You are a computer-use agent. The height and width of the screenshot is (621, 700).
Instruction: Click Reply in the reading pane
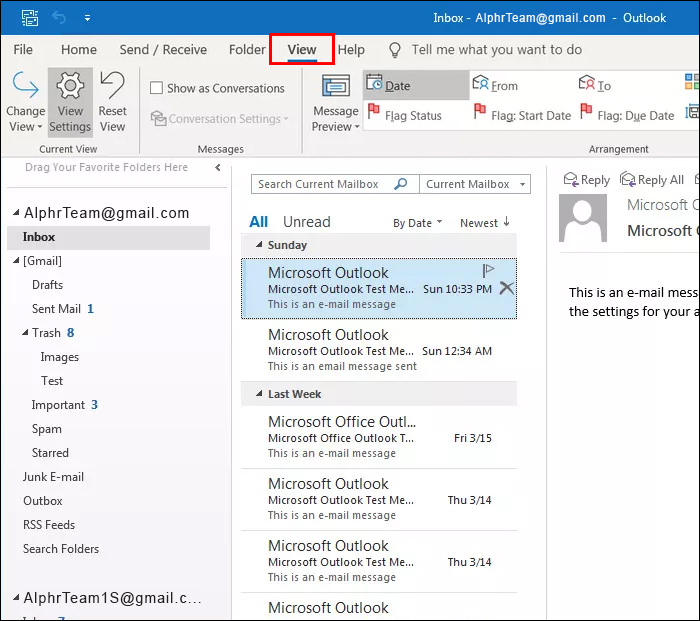(x=587, y=179)
